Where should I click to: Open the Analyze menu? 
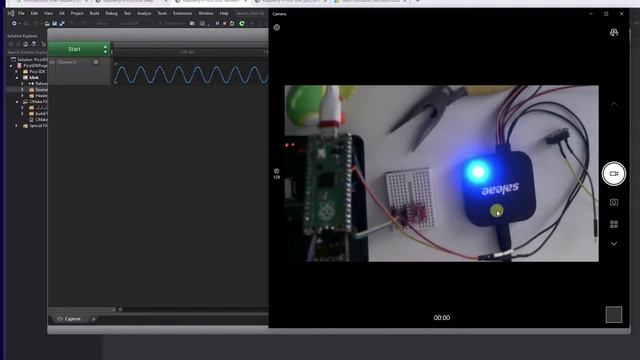click(144, 13)
